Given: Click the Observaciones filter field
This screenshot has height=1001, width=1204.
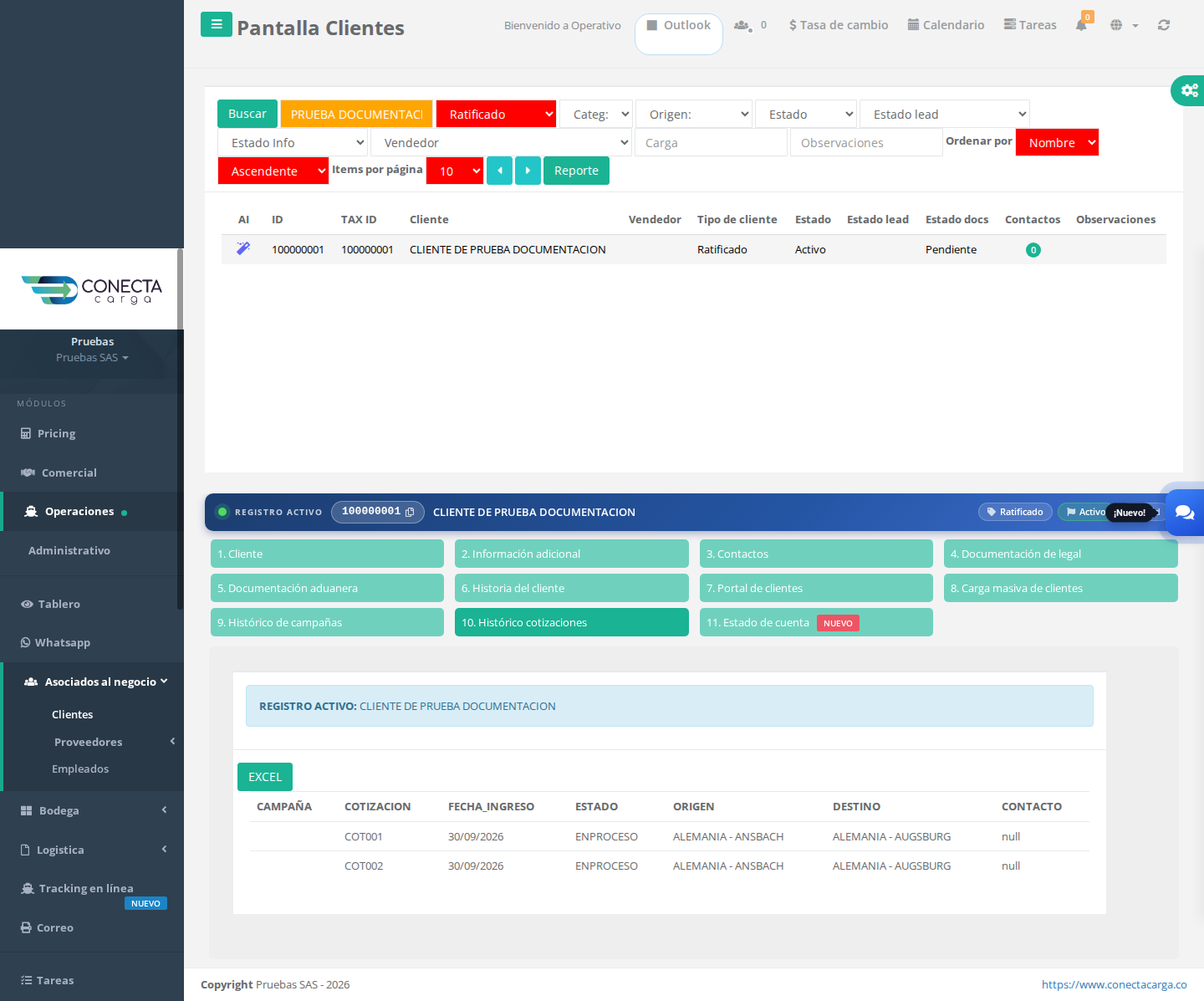Looking at the screenshot, I should point(866,142).
